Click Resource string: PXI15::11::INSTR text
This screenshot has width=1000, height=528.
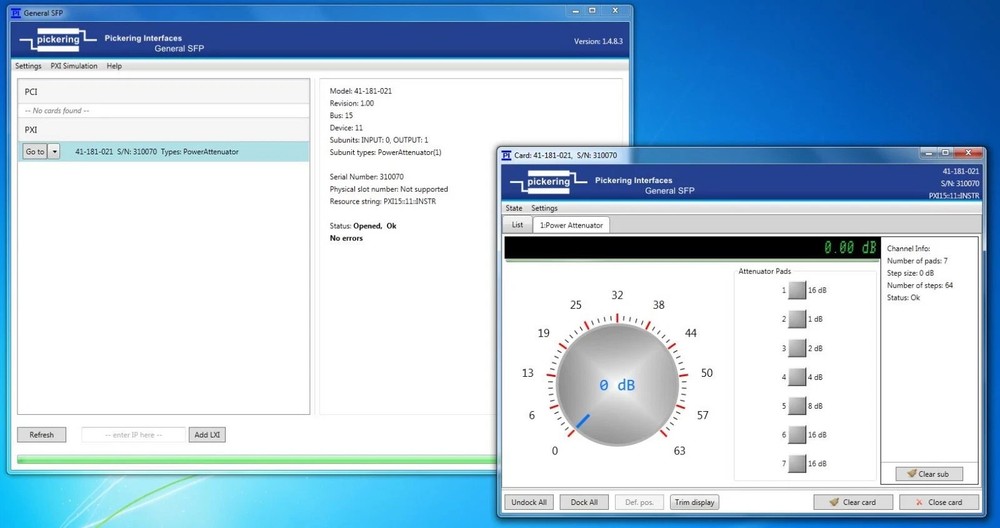[x=383, y=202]
